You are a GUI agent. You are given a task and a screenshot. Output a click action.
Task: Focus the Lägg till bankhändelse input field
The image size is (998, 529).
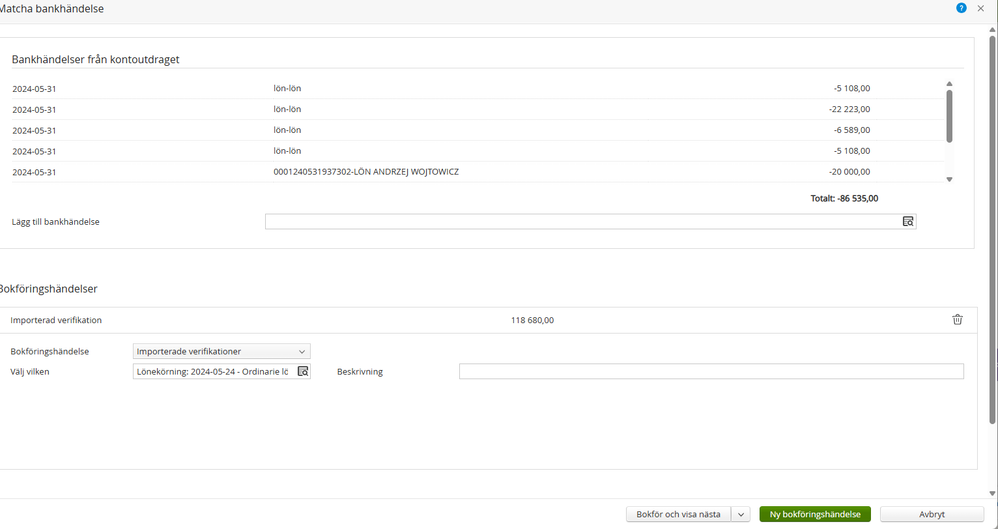click(x=591, y=222)
